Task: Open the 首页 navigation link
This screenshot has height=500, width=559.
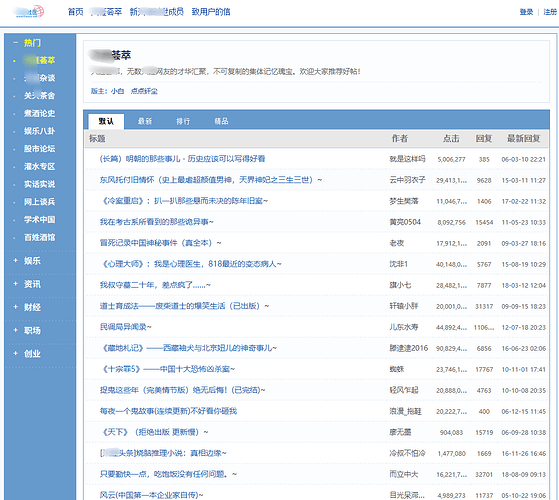Action: [75, 12]
